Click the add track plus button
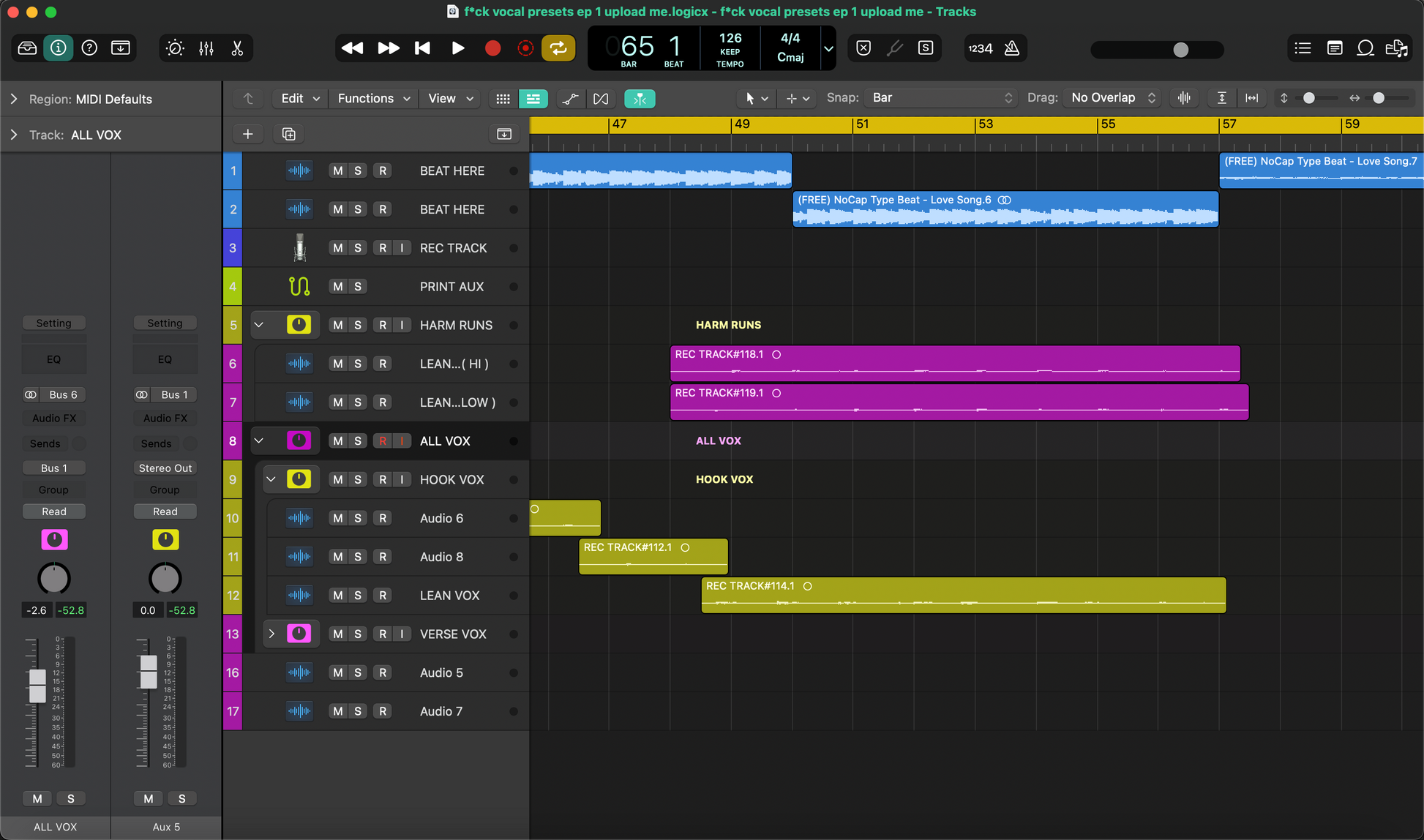 pos(248,134)
